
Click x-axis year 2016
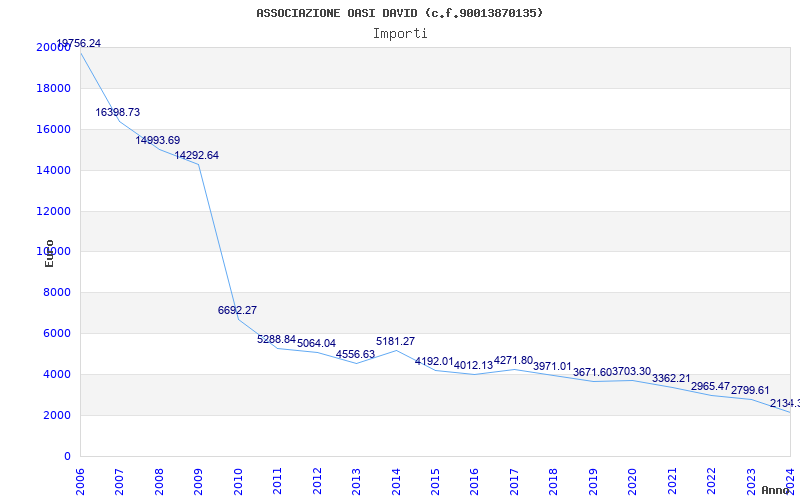[474, 481]
